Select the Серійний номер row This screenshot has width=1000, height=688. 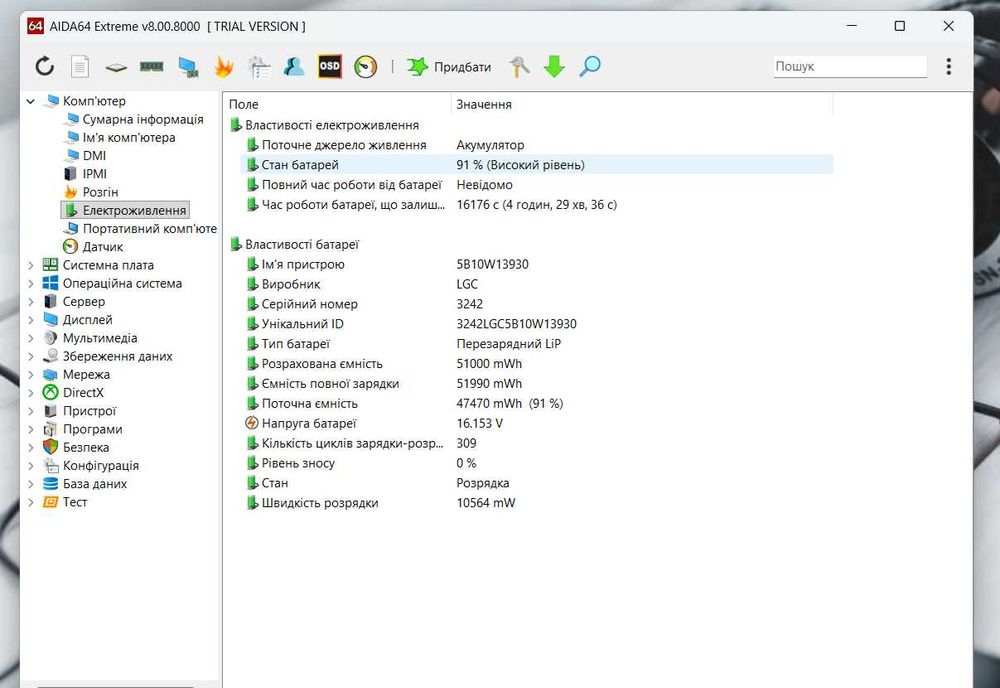[537, 304]
